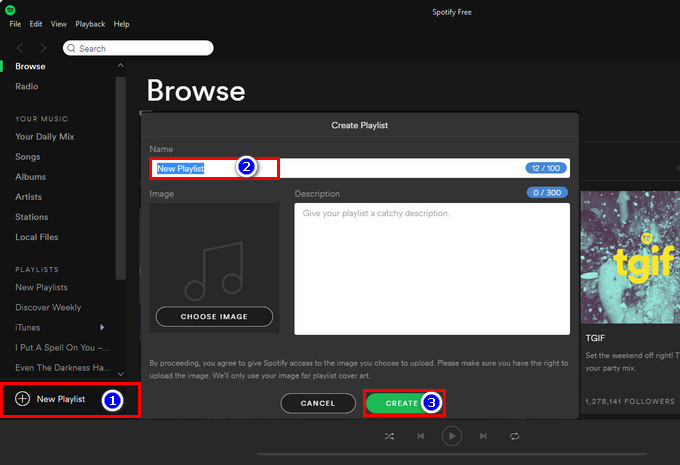
Task: Click the Description text area
Action: coord(432,269)
